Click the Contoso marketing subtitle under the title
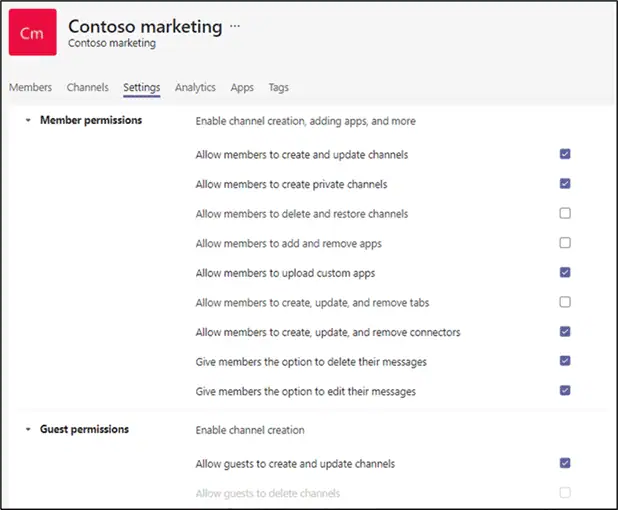Screen dimensions: 618x510 click(112, 43)
